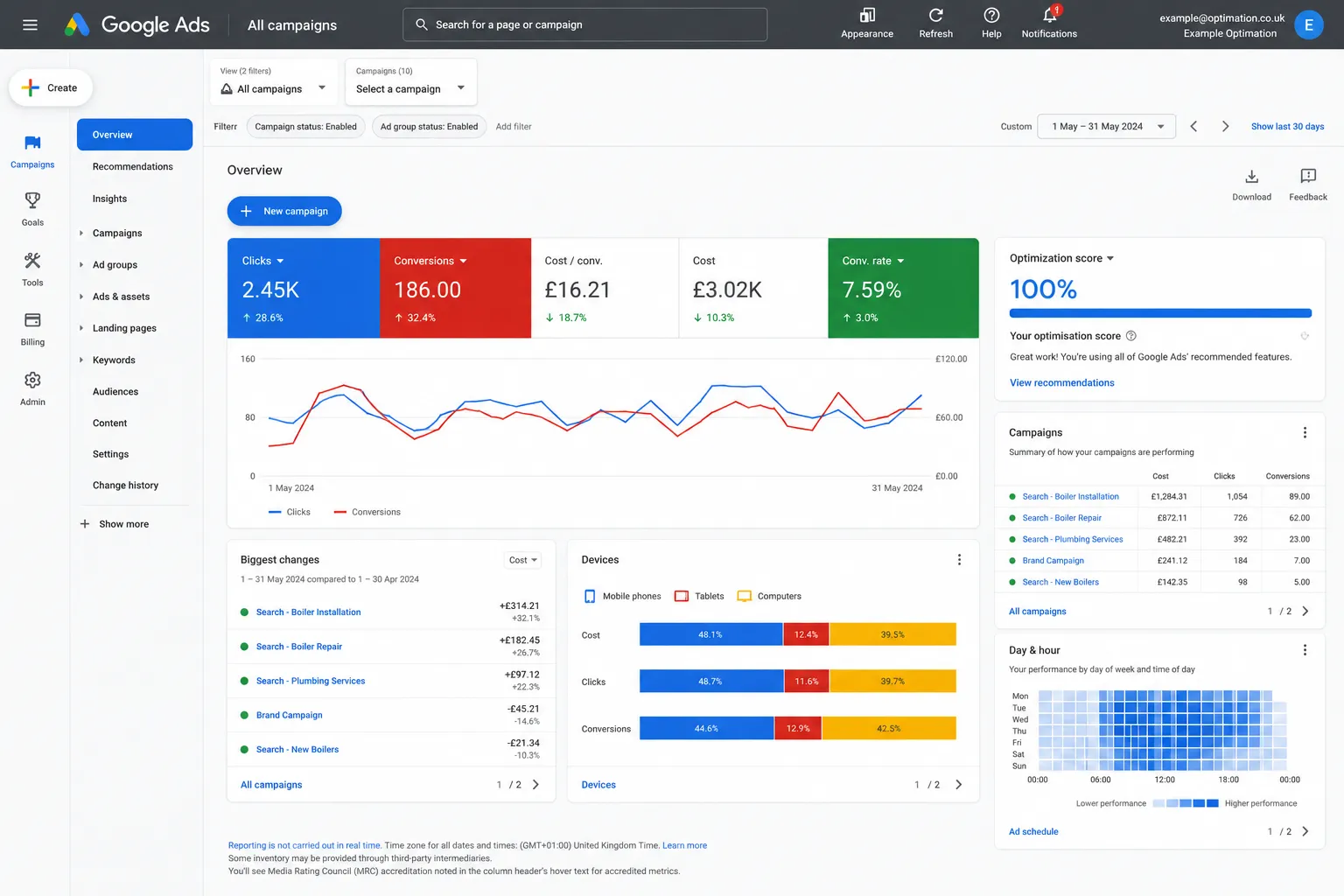The height and width of the screenshot is (896, 1344).
Task: Go to next date range arrow
Action: tap(1225, 126)
